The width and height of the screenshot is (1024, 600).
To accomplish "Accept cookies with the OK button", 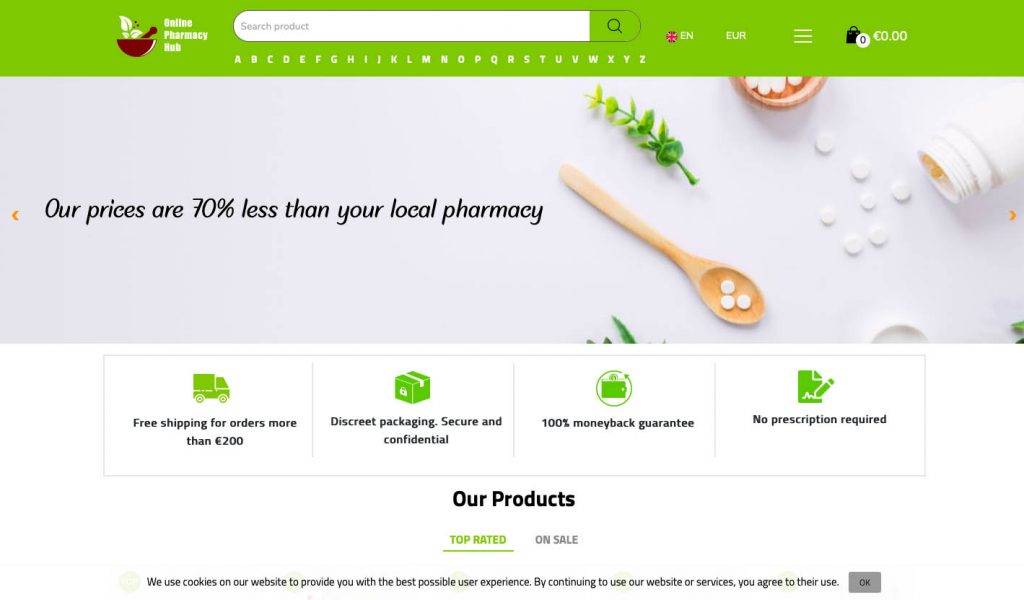I will click(x=865, y=582).
